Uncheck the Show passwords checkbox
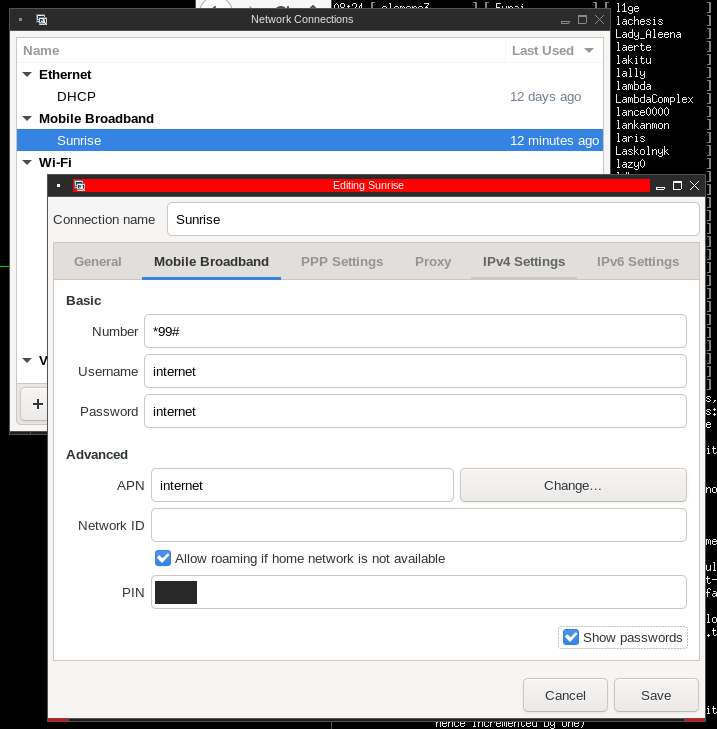This screenshot has width=717, height=729. 571,637
